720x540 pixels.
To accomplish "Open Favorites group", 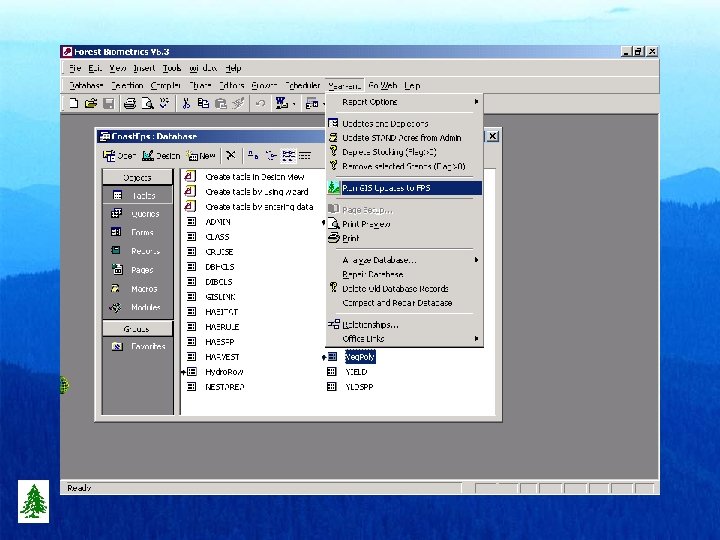I will coord(137,346).
